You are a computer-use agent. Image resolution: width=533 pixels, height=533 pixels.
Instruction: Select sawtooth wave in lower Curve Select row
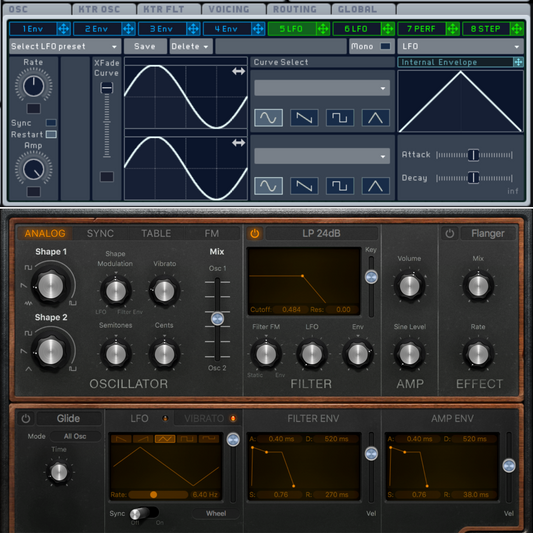(x=304, y=186)
